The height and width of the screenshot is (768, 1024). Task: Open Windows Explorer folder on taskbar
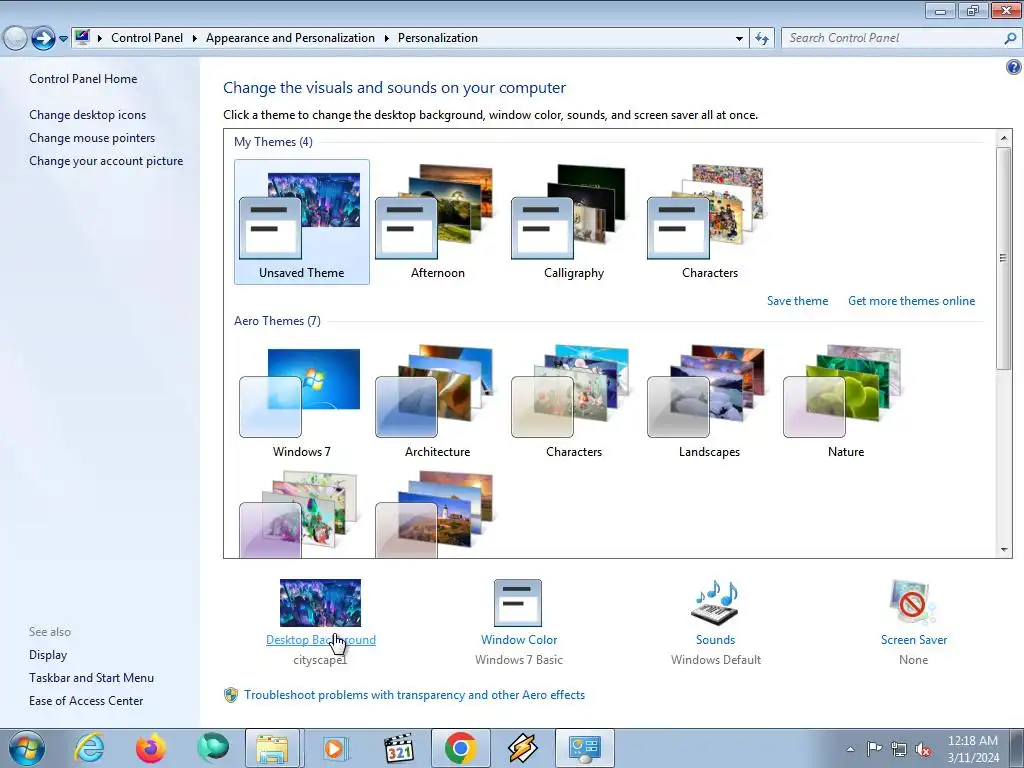[272, 748]
